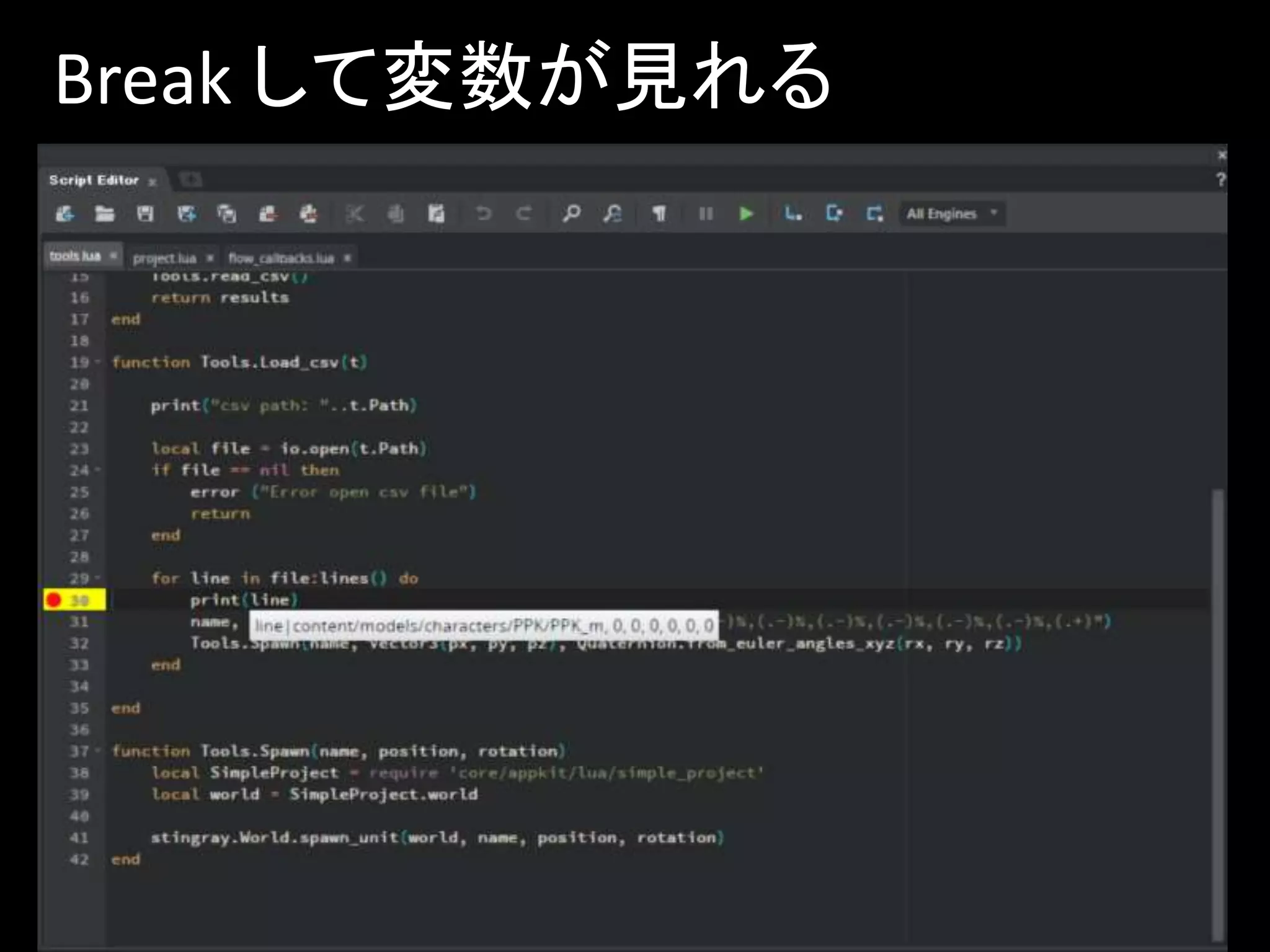Toggle whitespace pilcrow icon
The width and height of the screenshot is (1270, 952).
[659, 214]
